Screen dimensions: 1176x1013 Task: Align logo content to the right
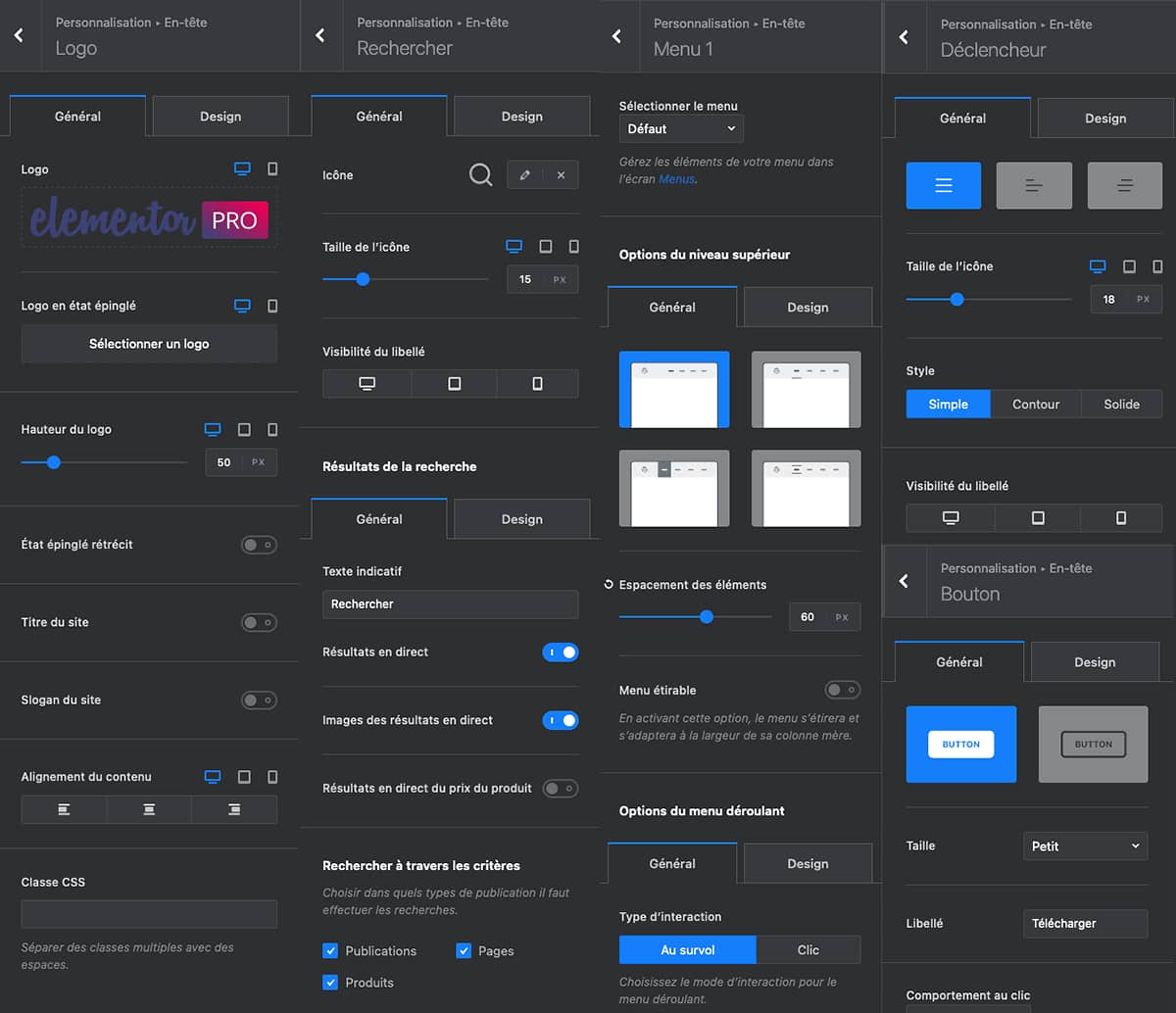point(234,809)
